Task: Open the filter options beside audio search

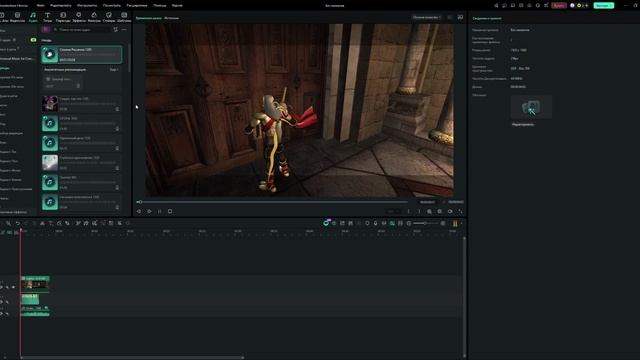Action: [x=116, y=30]
